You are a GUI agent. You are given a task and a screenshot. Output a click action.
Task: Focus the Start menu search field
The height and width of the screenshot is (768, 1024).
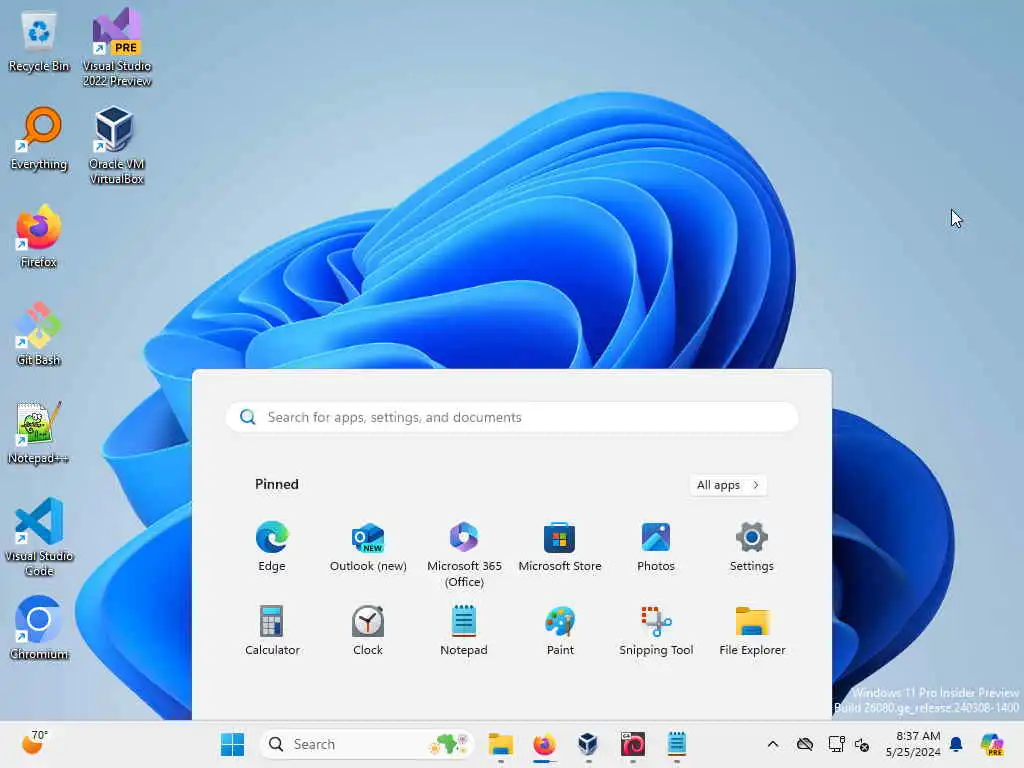(x=512, y=417)
